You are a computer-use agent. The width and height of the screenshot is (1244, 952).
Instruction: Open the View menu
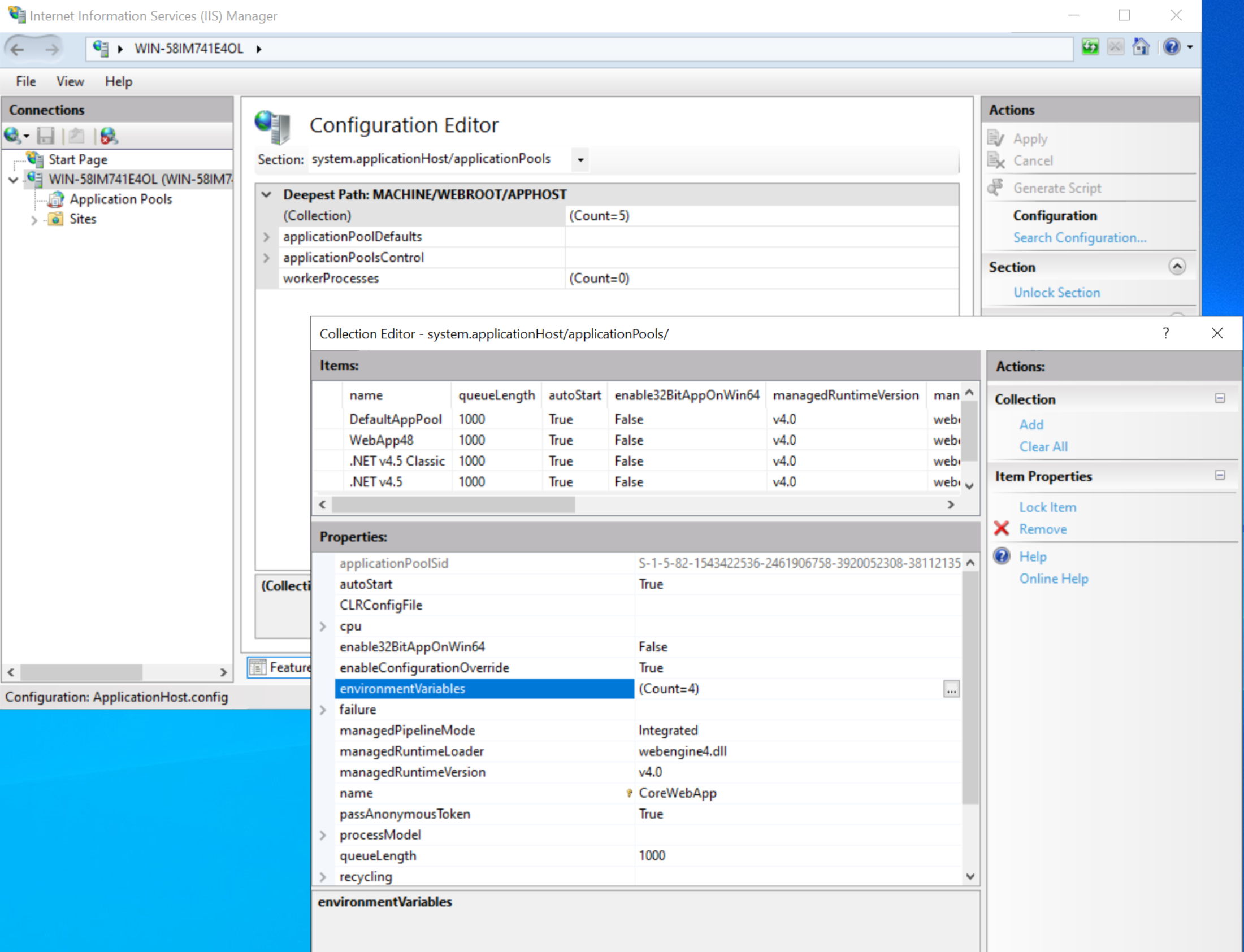pos(70,81)
